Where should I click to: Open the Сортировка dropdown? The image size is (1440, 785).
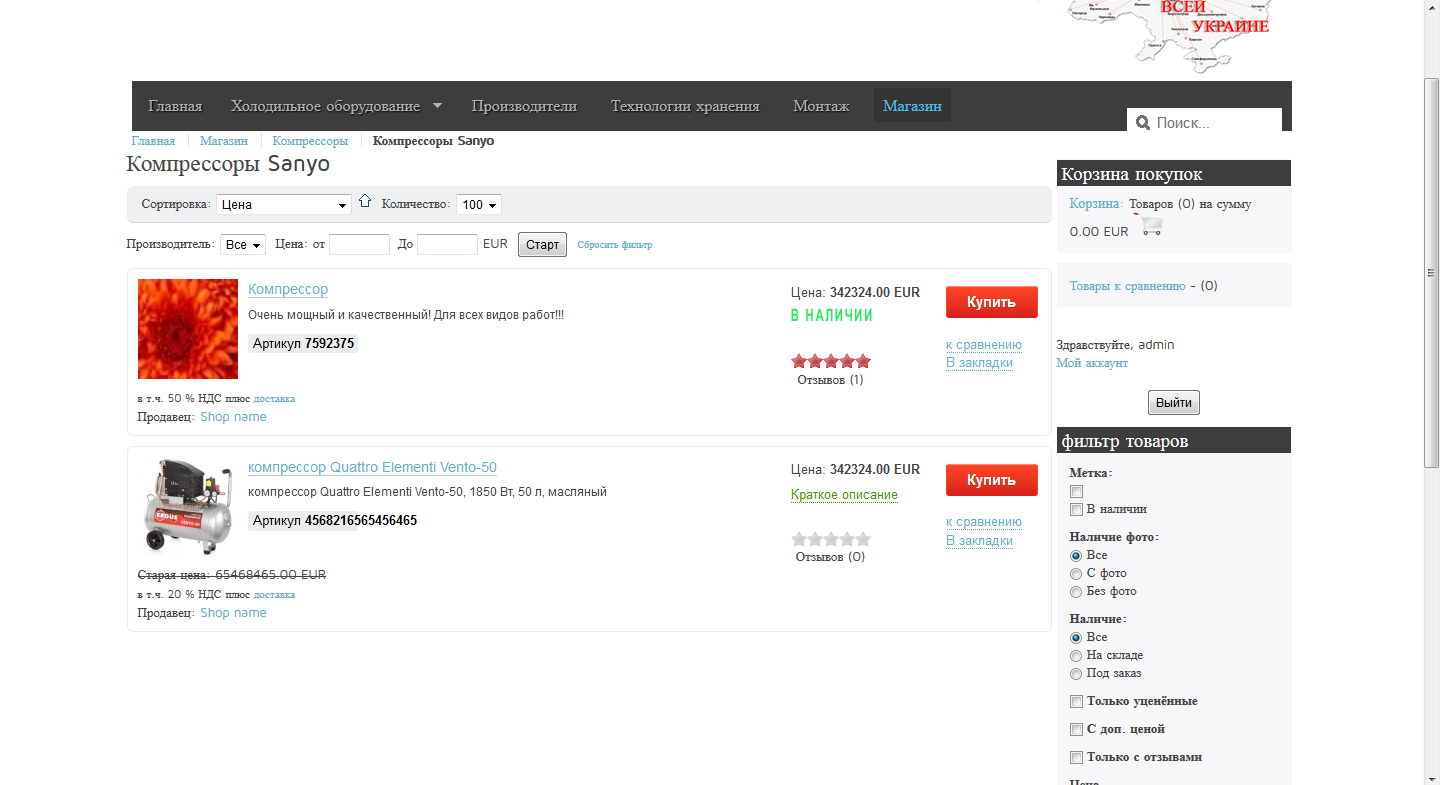coord(284,204)
